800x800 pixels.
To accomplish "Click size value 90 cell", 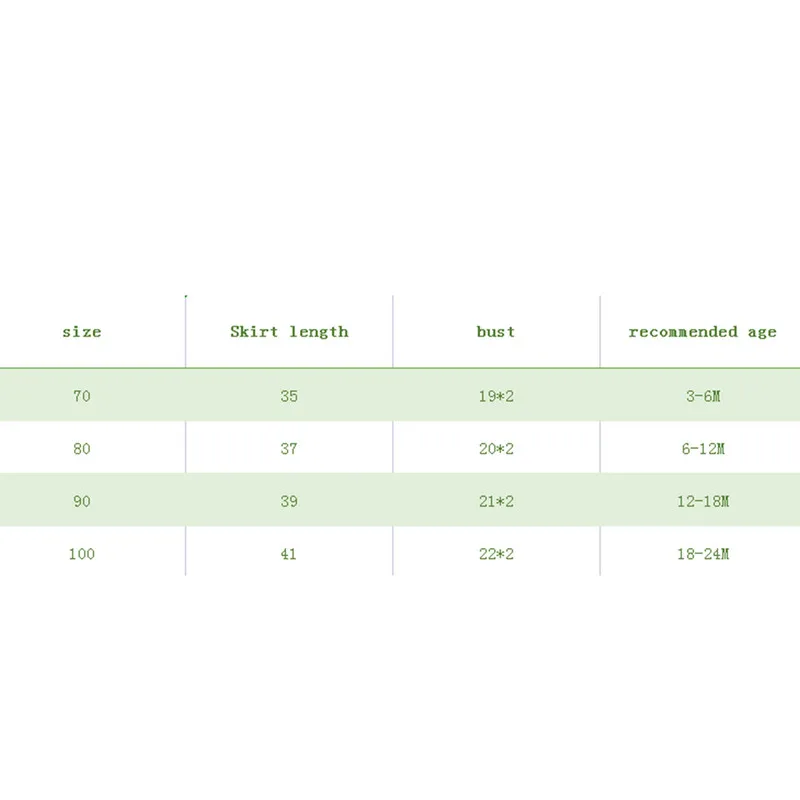I will pyautogui.click(x=82, y=501).
